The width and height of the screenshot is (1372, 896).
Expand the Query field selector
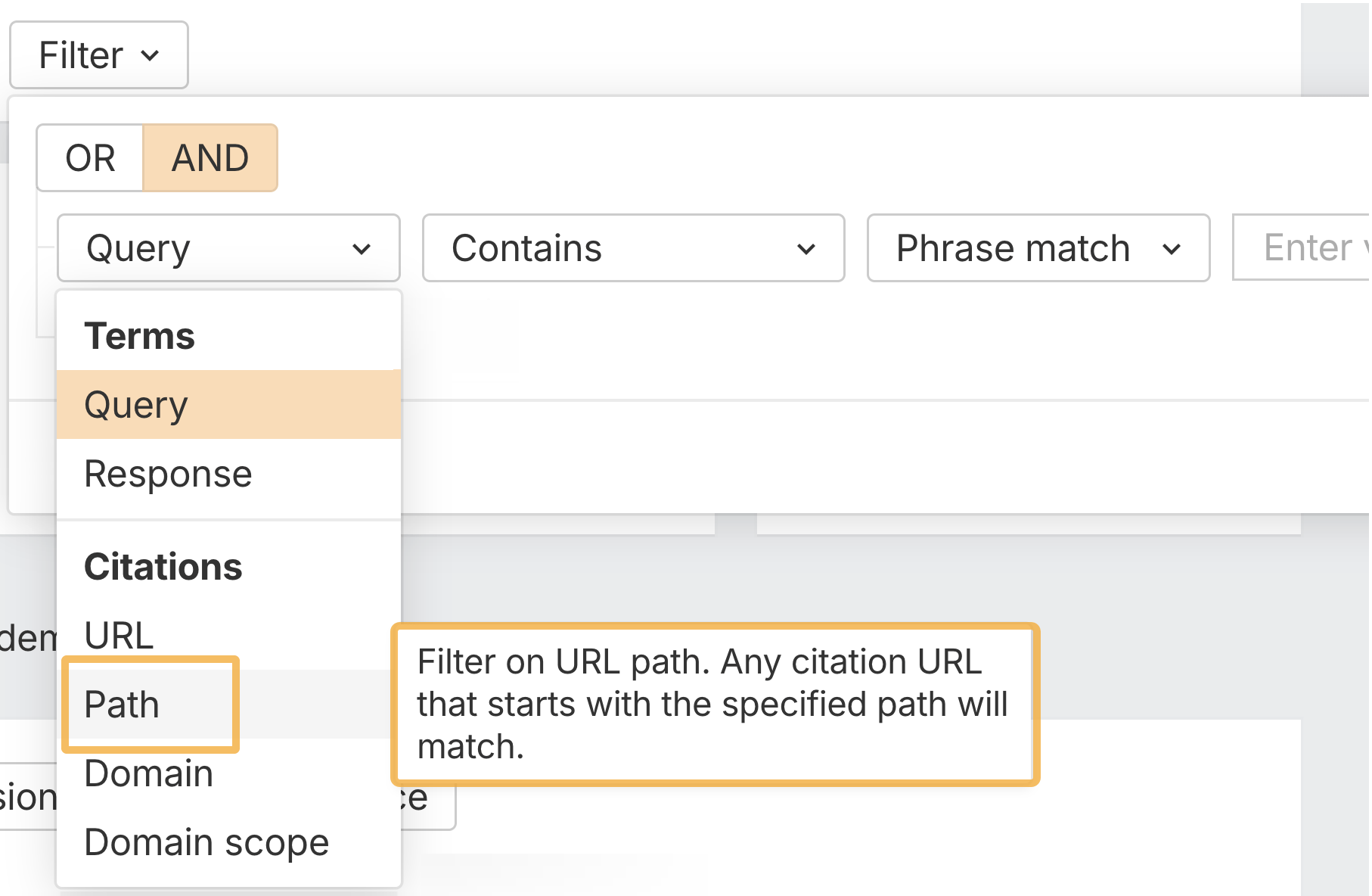click(228, 248)
